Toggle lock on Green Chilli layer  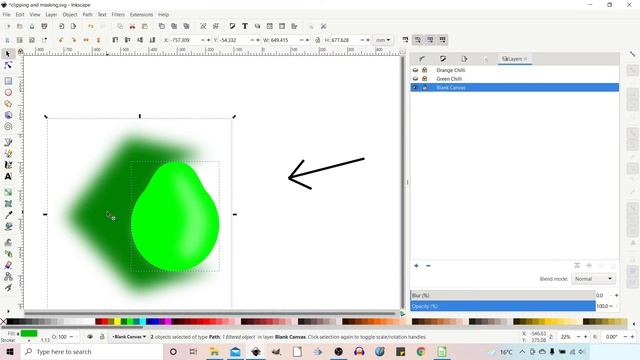424,79
